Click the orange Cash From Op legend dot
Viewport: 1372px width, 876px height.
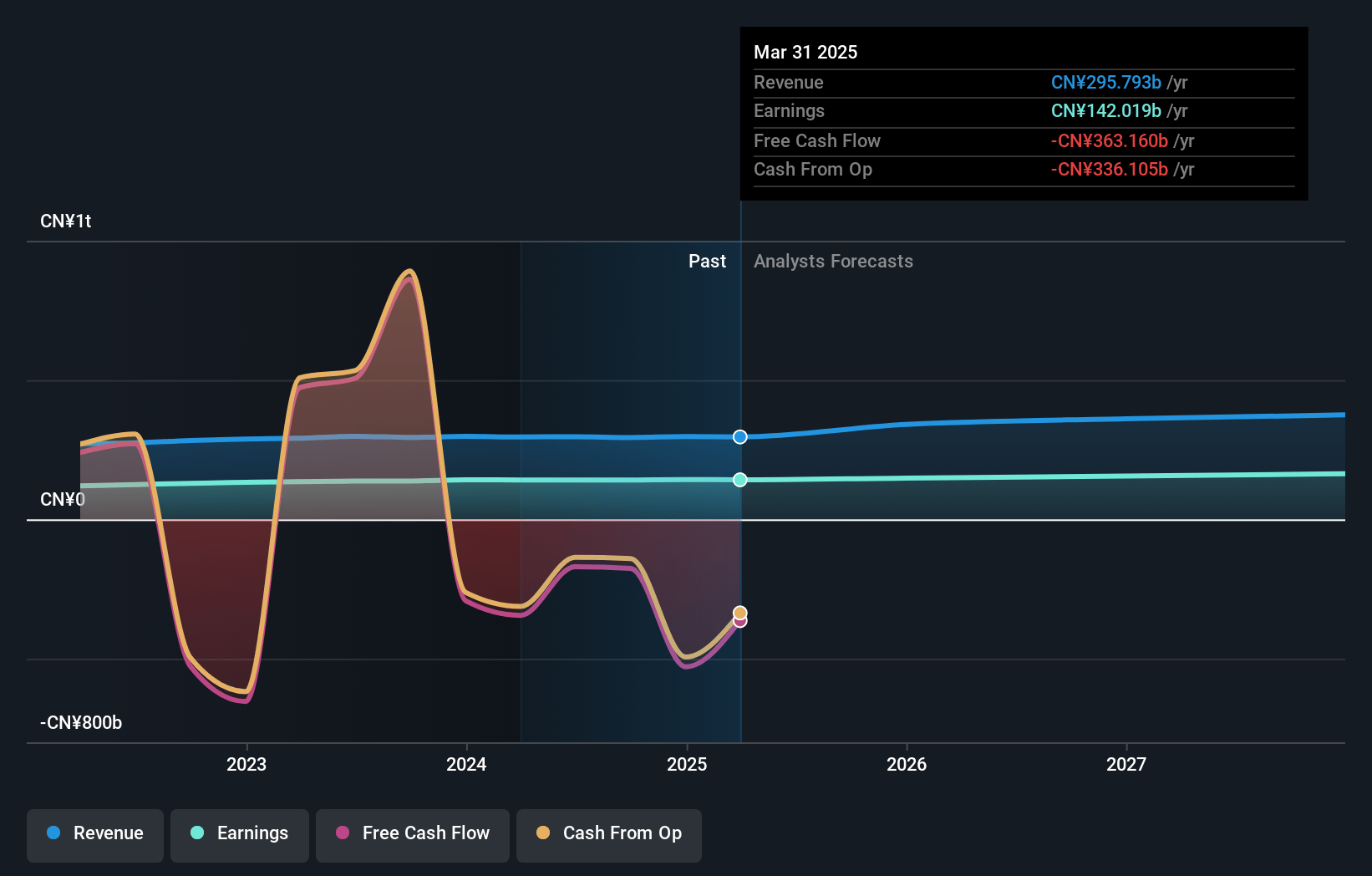pyautogui.click(x=543, y=833)
